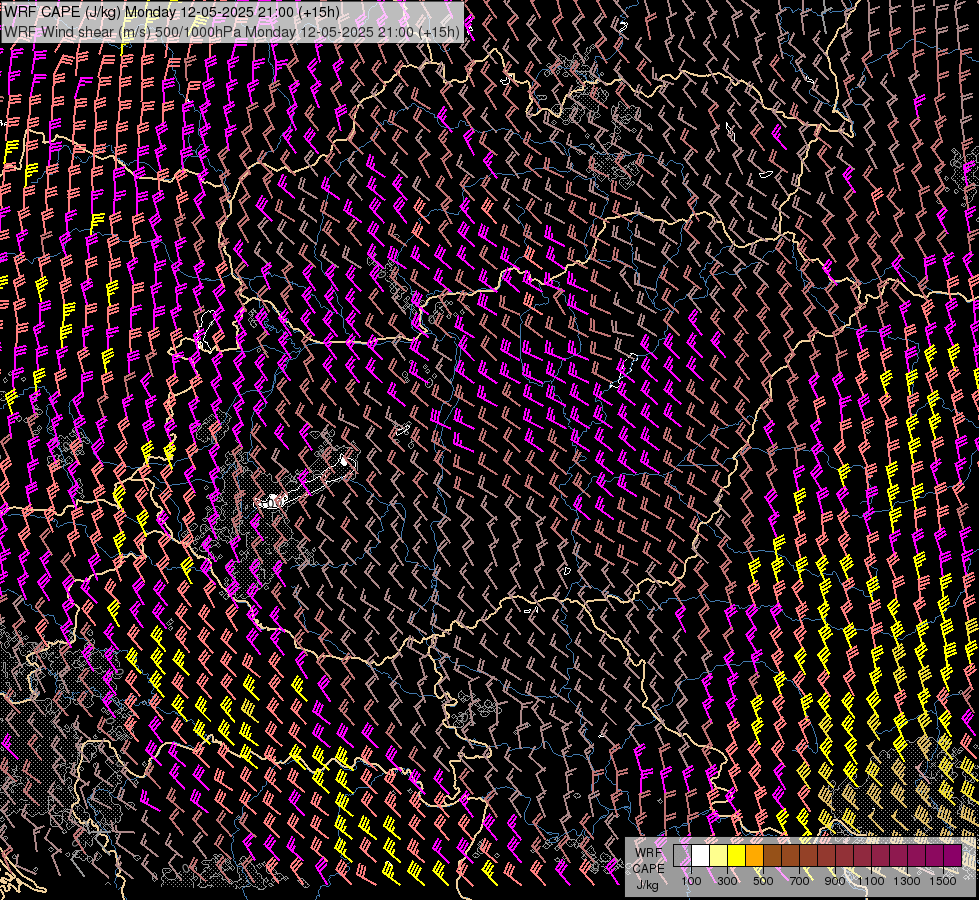Click the 1500 legend value
The height and width of the screenshot is (900, 979).
click(943, 881)
